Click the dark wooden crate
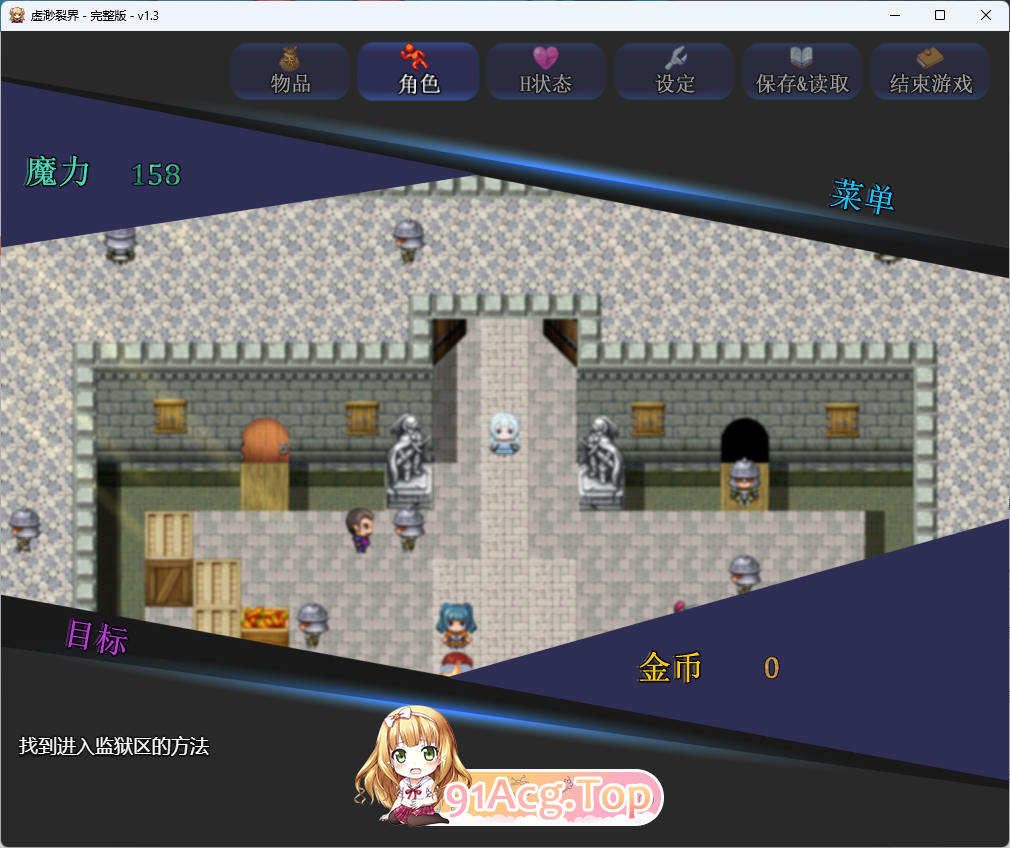 point(168,583)
